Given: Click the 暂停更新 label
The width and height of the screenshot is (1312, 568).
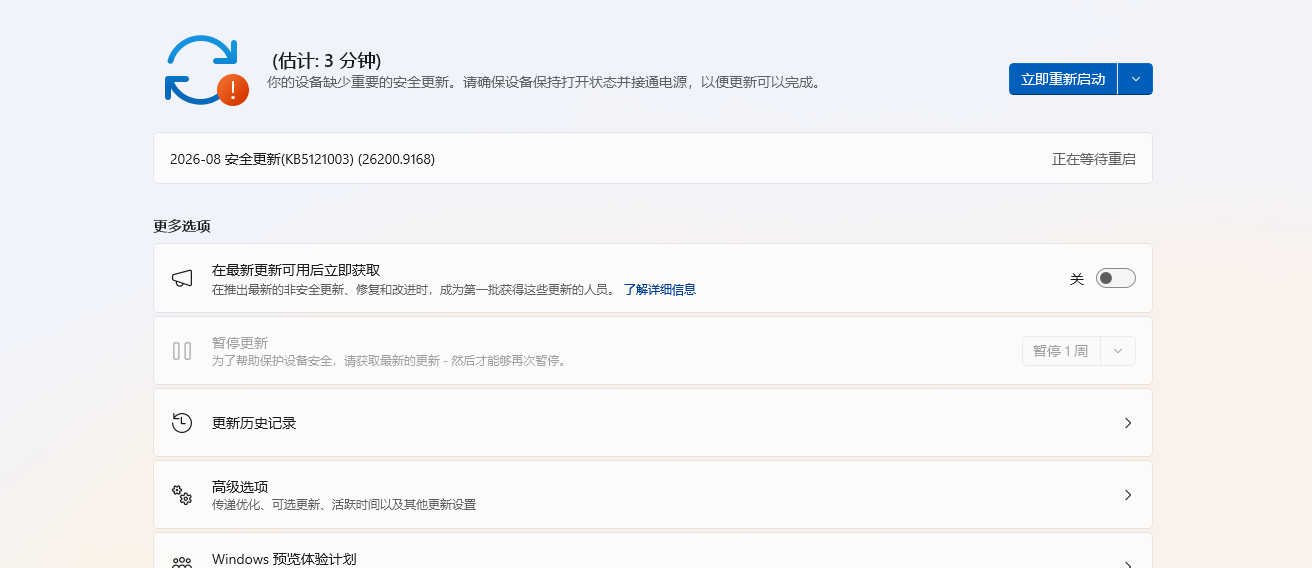Looking at the screenshot, I should click(240, 343).
